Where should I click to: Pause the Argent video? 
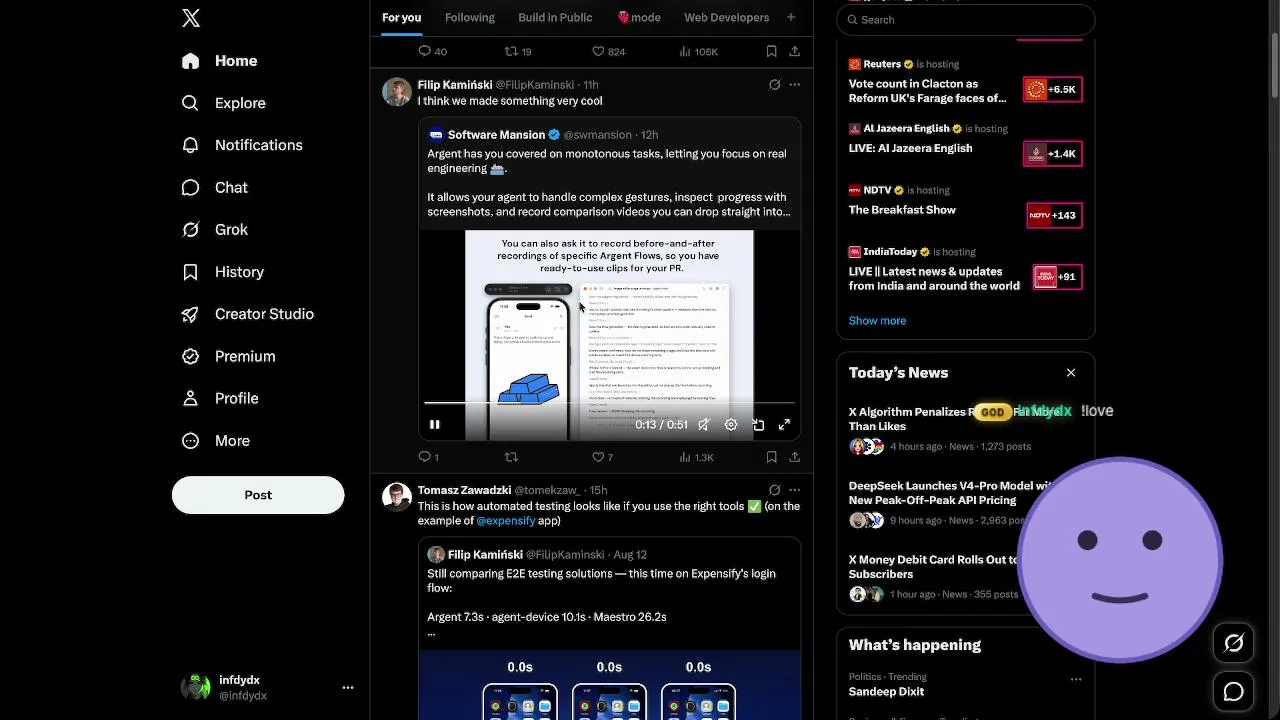(435, 425)
